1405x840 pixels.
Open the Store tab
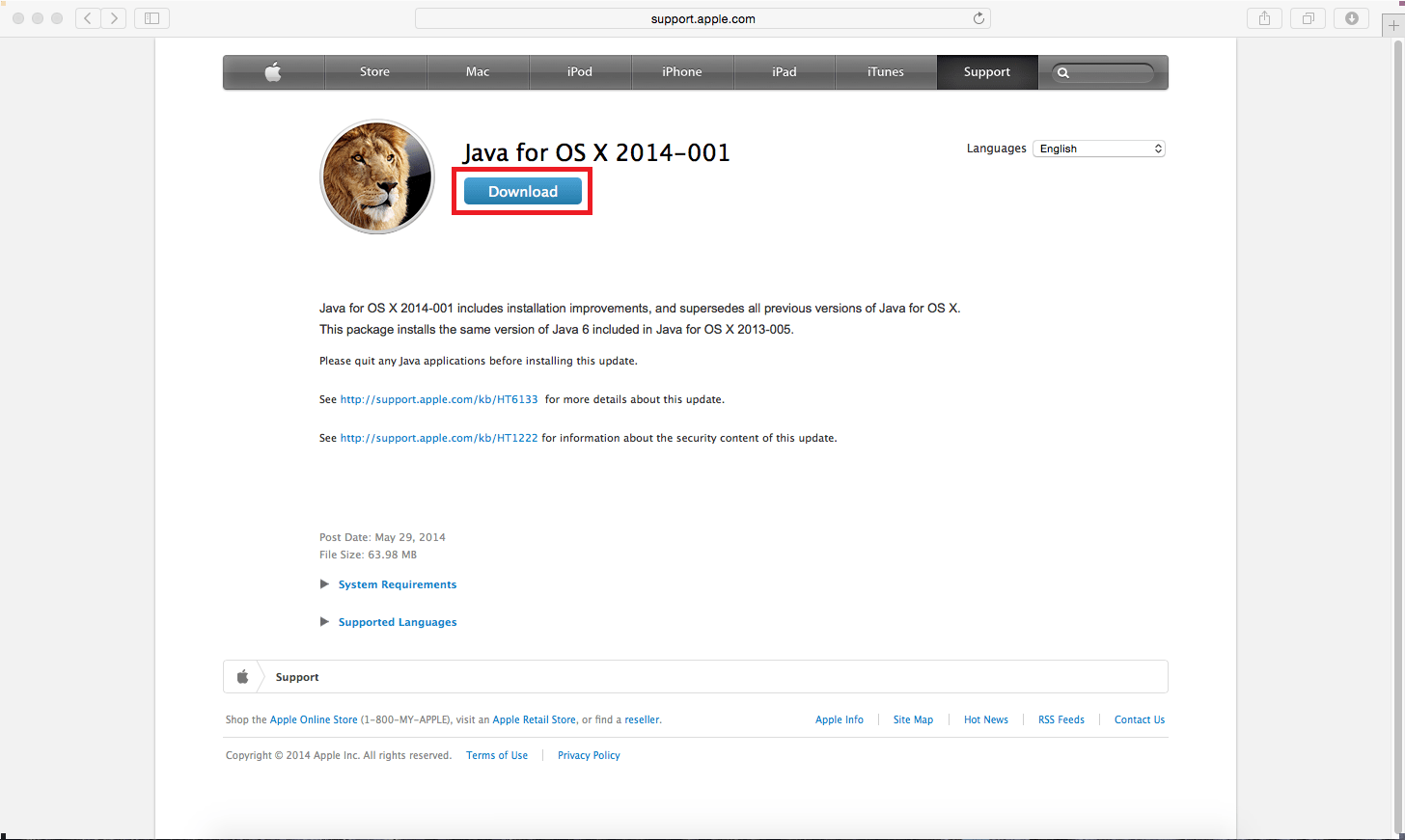pyautogui.click(x=375, y=72)
